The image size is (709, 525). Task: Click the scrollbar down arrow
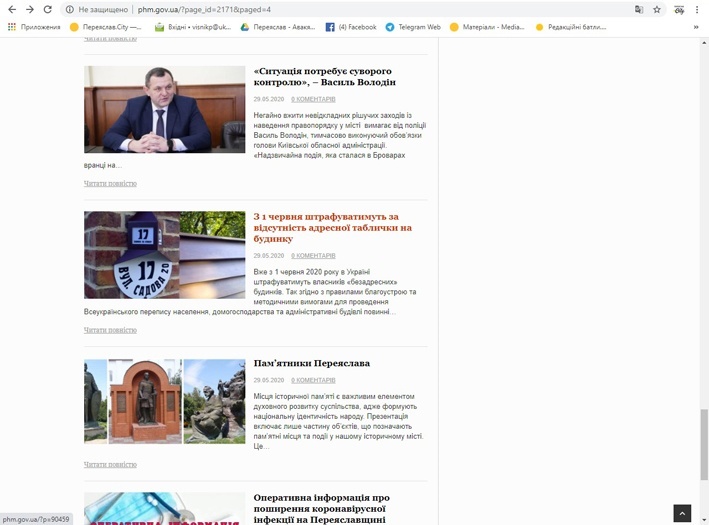[x=704, y=520]
